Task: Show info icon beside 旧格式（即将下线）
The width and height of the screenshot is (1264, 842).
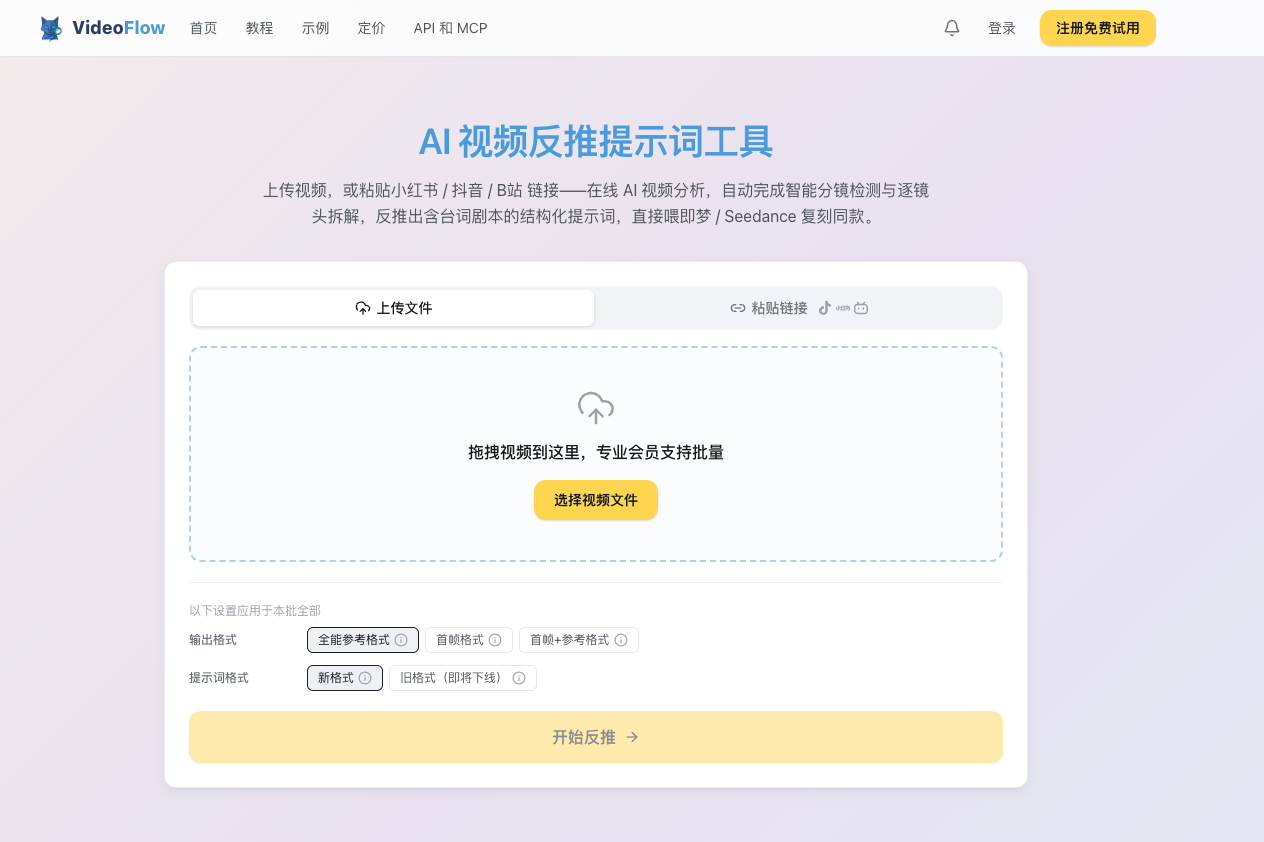Action: coord(519,678)
